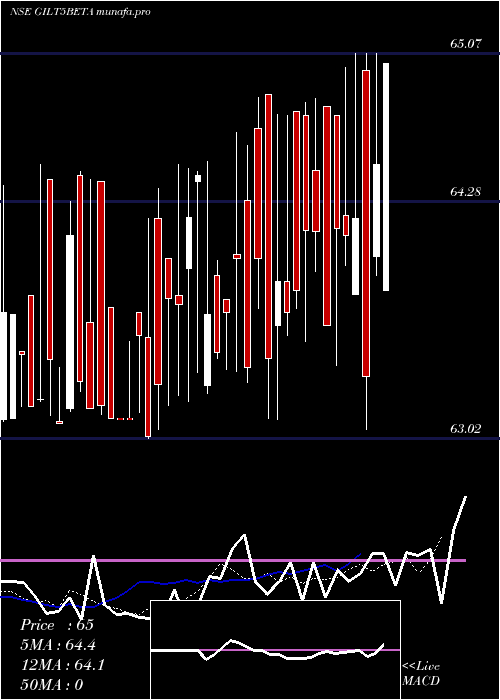The height and width of the screenshot is (700, 500).
Task: Click the NSE GILT5BETA munafa.pro title
Action: coord(80,12)
